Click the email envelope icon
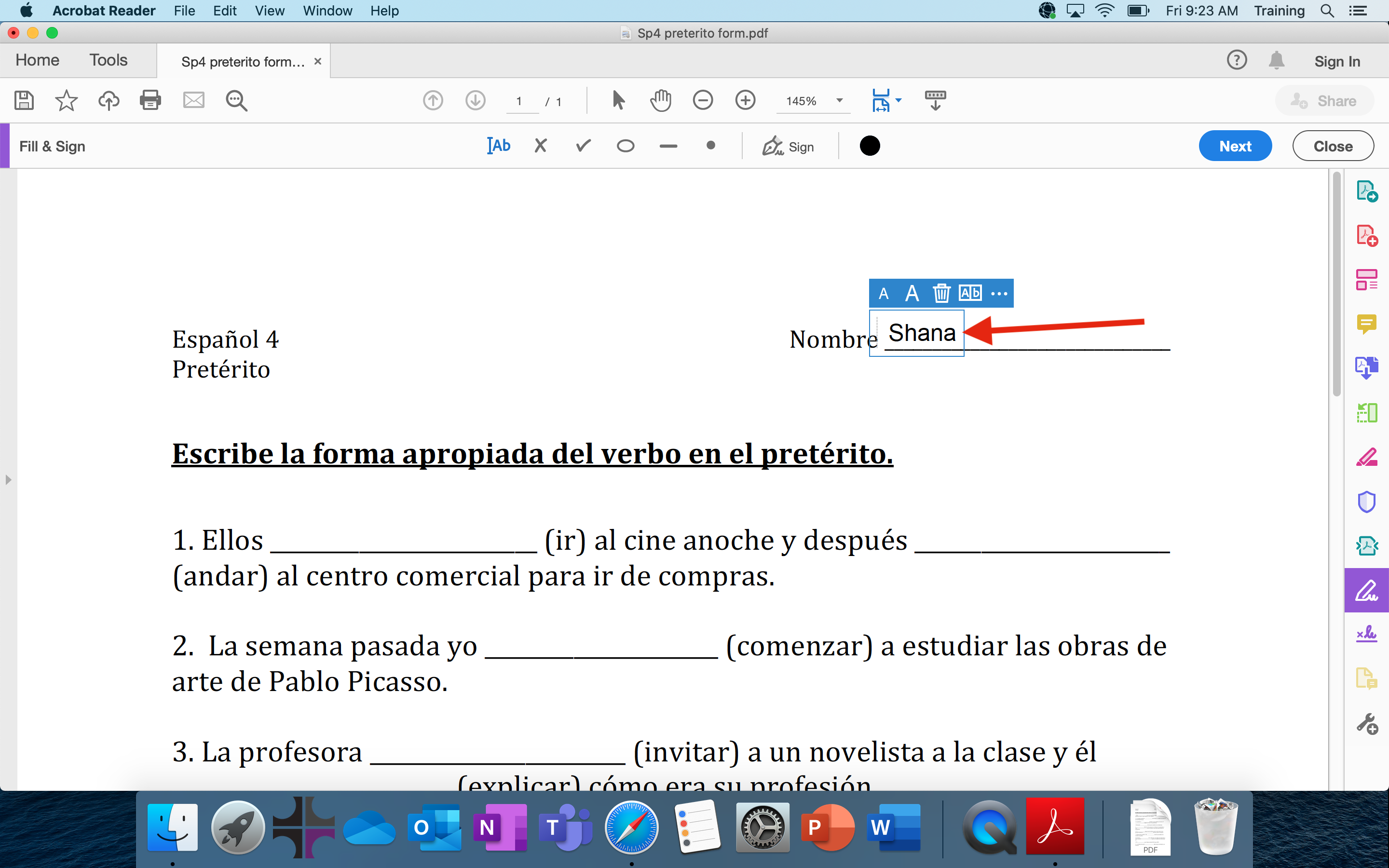 [193, 100]
